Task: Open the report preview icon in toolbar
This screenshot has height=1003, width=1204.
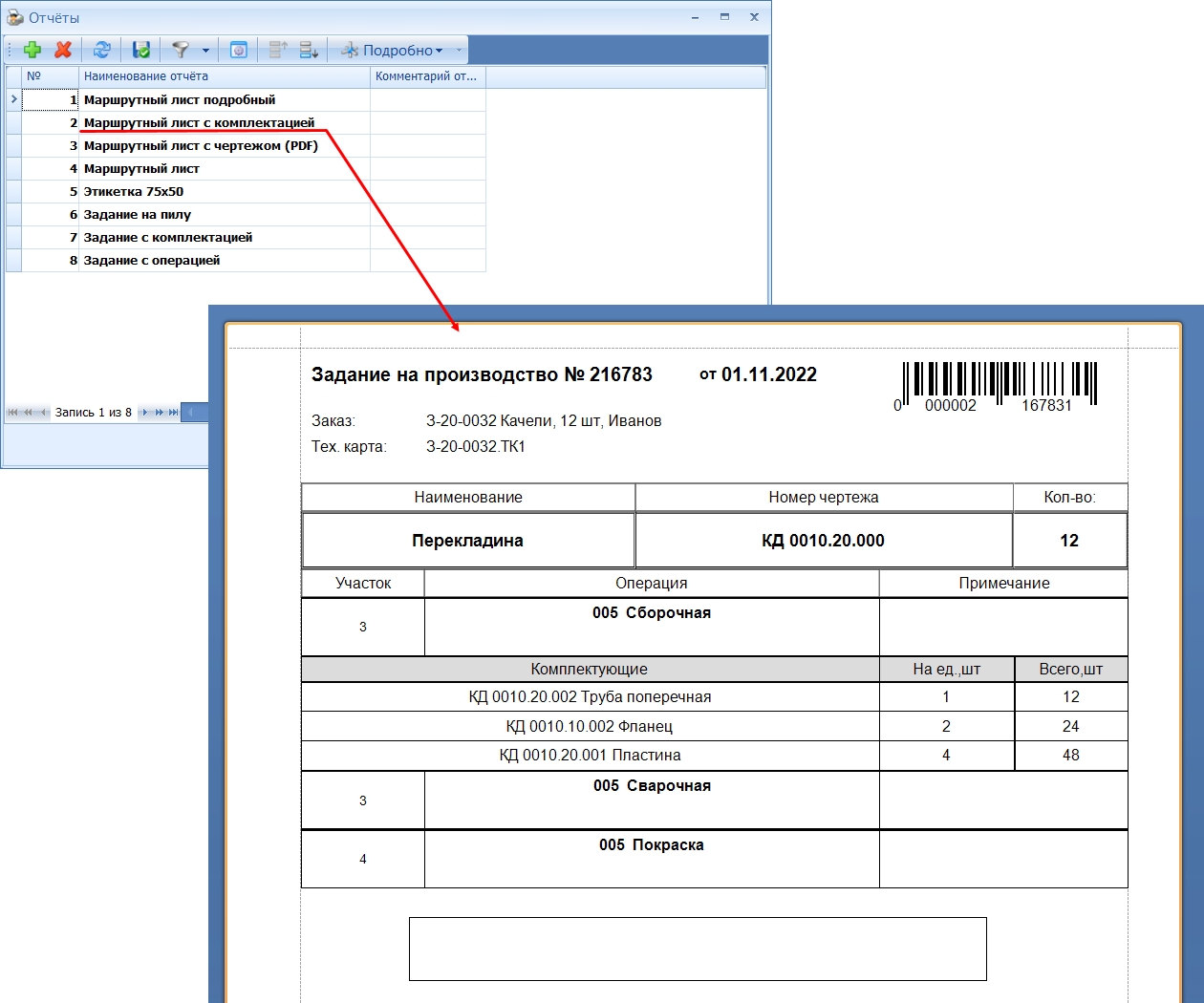Action: click(x=239, y=50)
